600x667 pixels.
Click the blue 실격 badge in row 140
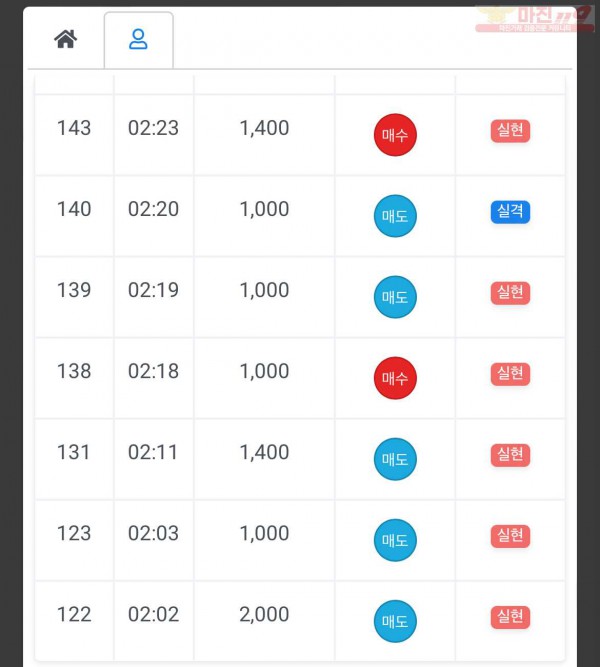(x=510, y=212)
